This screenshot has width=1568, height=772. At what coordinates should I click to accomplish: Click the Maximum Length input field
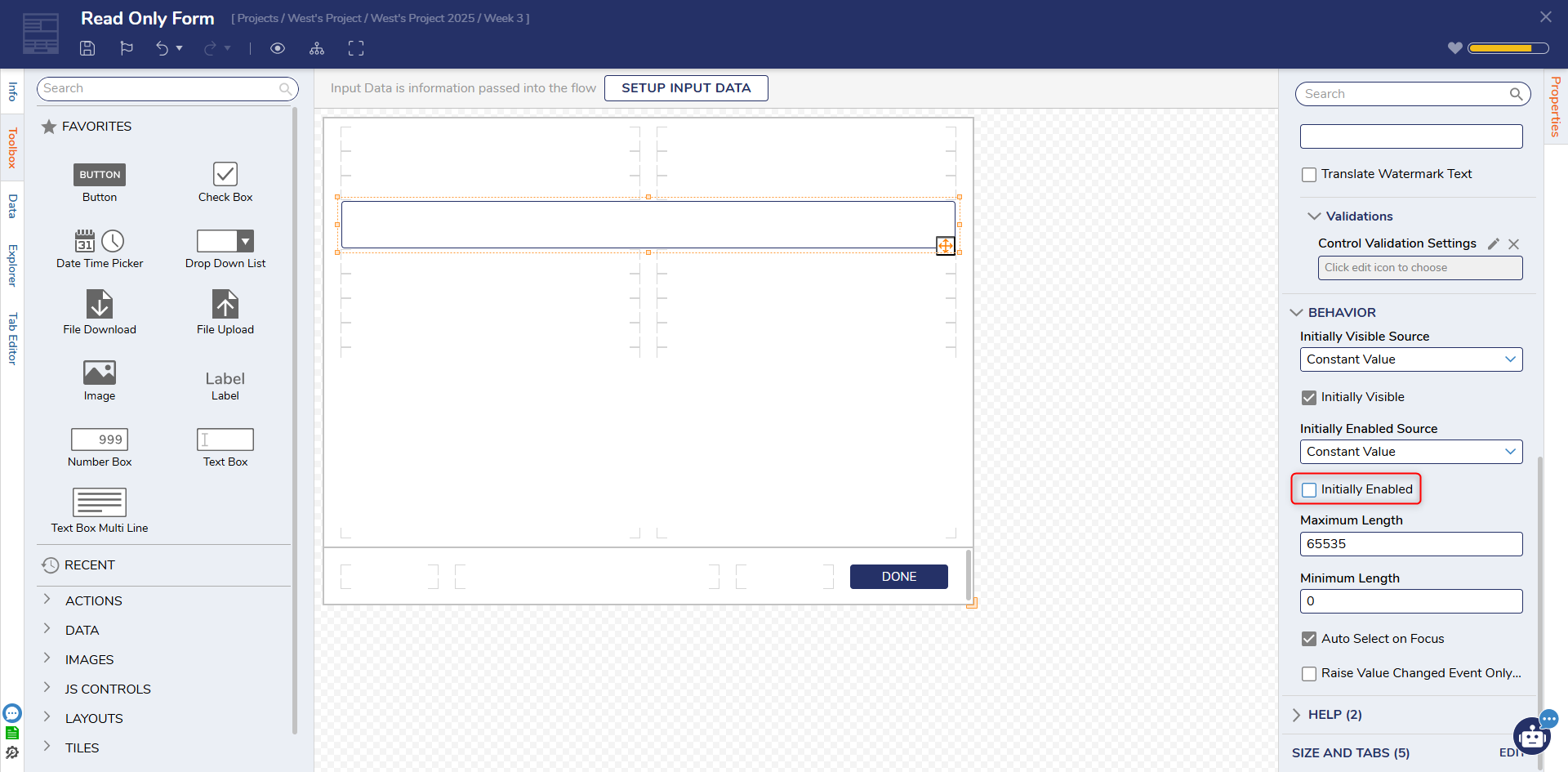pyautogui.click(x=1410, y=544)
